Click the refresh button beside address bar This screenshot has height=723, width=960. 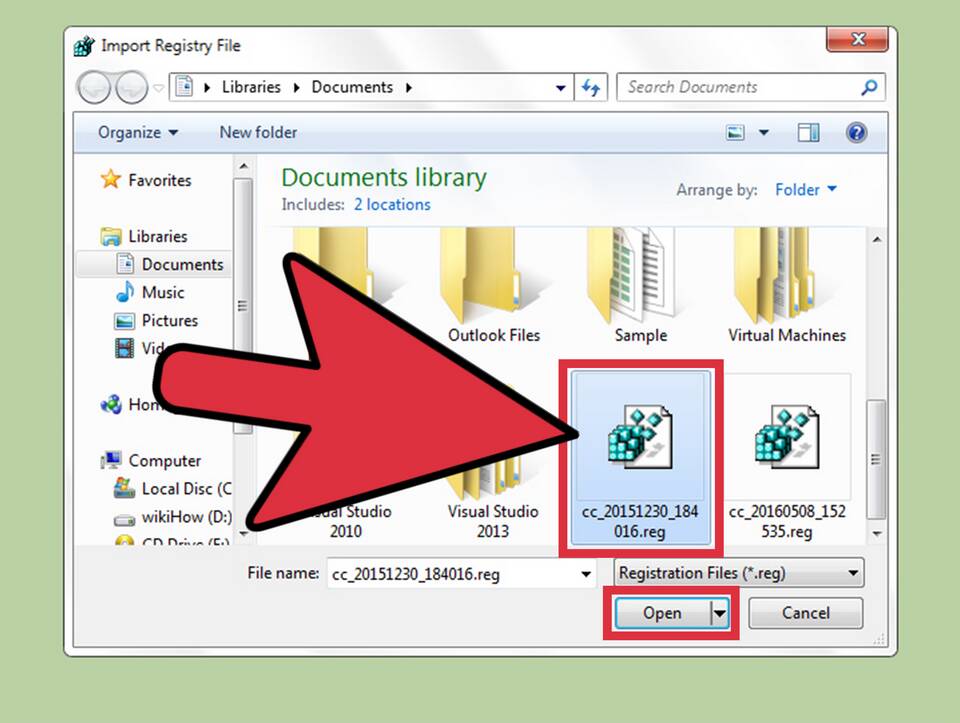pos(591,87)
